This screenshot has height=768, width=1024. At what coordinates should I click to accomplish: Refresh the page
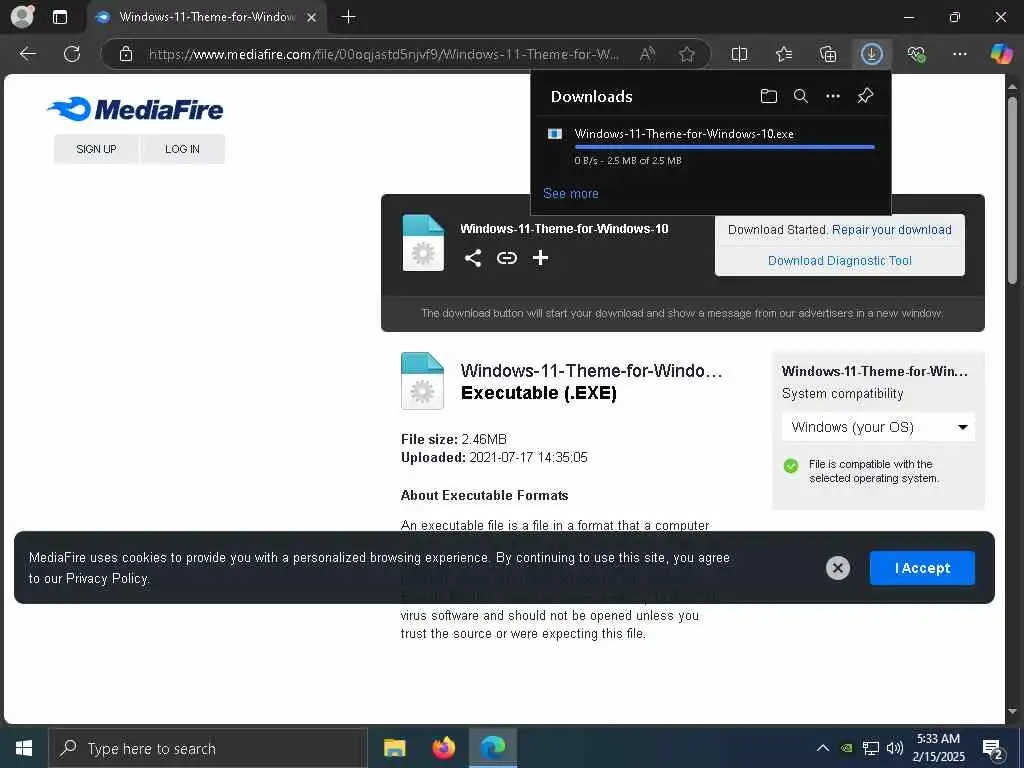[x=72, y=54]
